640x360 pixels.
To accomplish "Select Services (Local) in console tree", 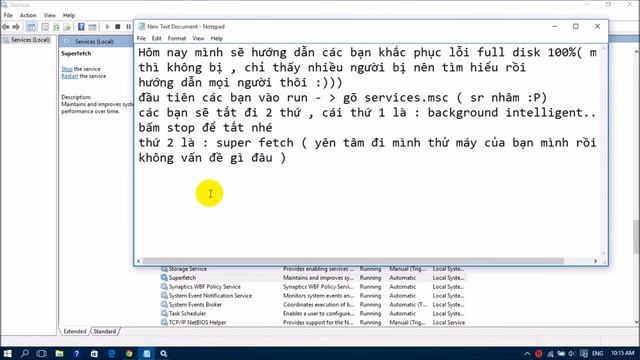I will coord(30,40).
